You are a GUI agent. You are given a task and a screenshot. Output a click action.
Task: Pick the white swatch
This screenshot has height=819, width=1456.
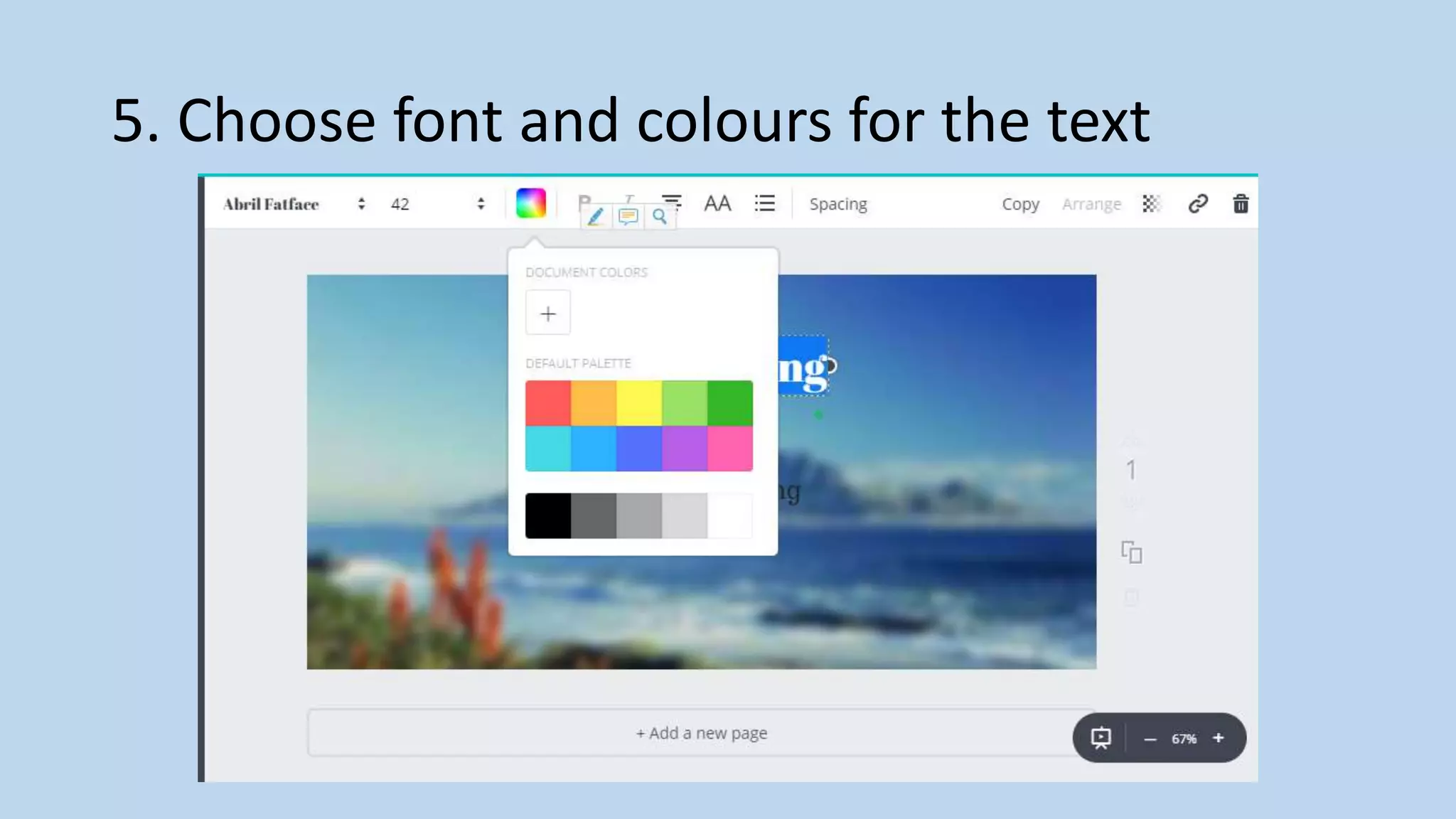[730, 516]
